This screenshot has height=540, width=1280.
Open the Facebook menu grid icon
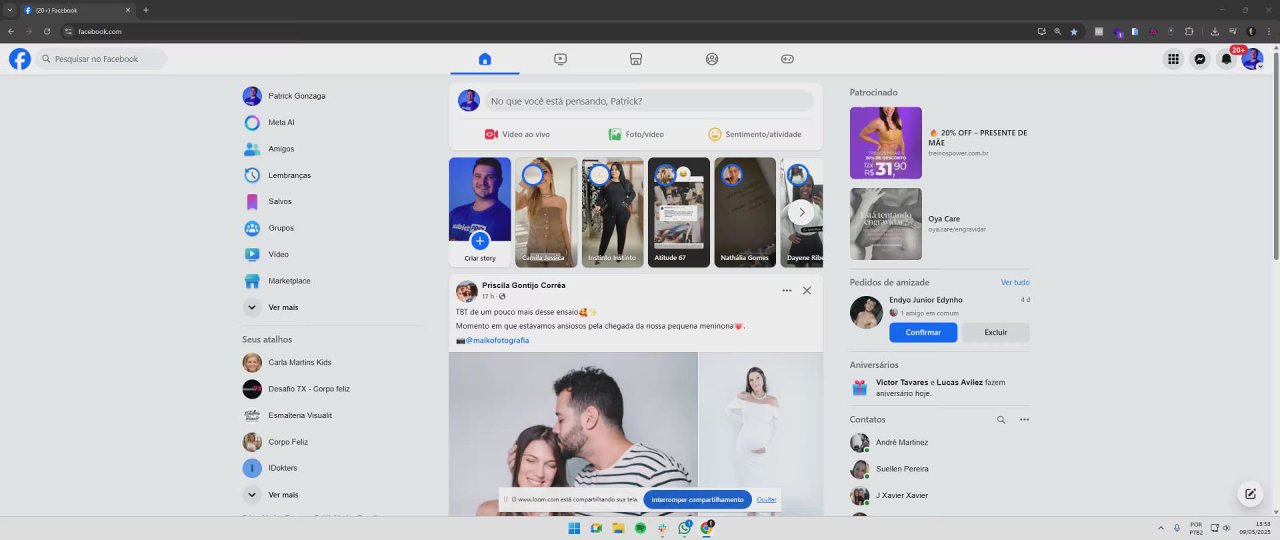coord(1173,59)
